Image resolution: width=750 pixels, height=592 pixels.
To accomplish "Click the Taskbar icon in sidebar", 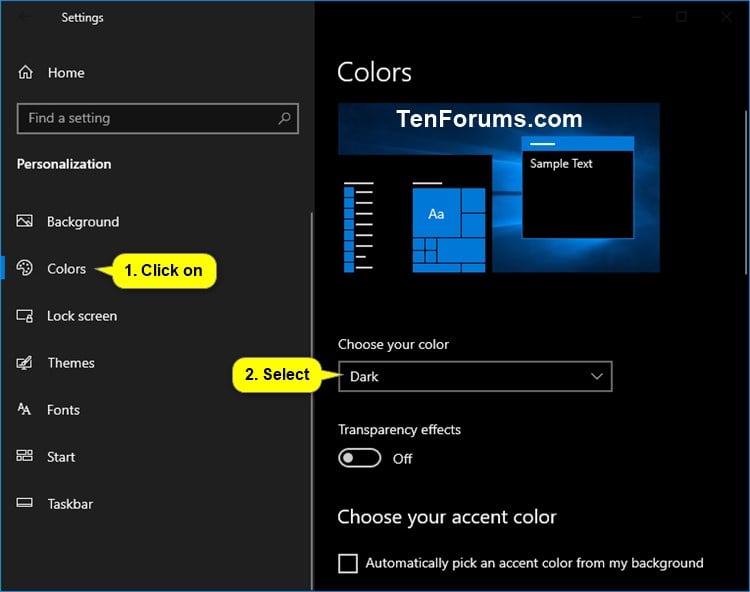I will pos(24,503).
